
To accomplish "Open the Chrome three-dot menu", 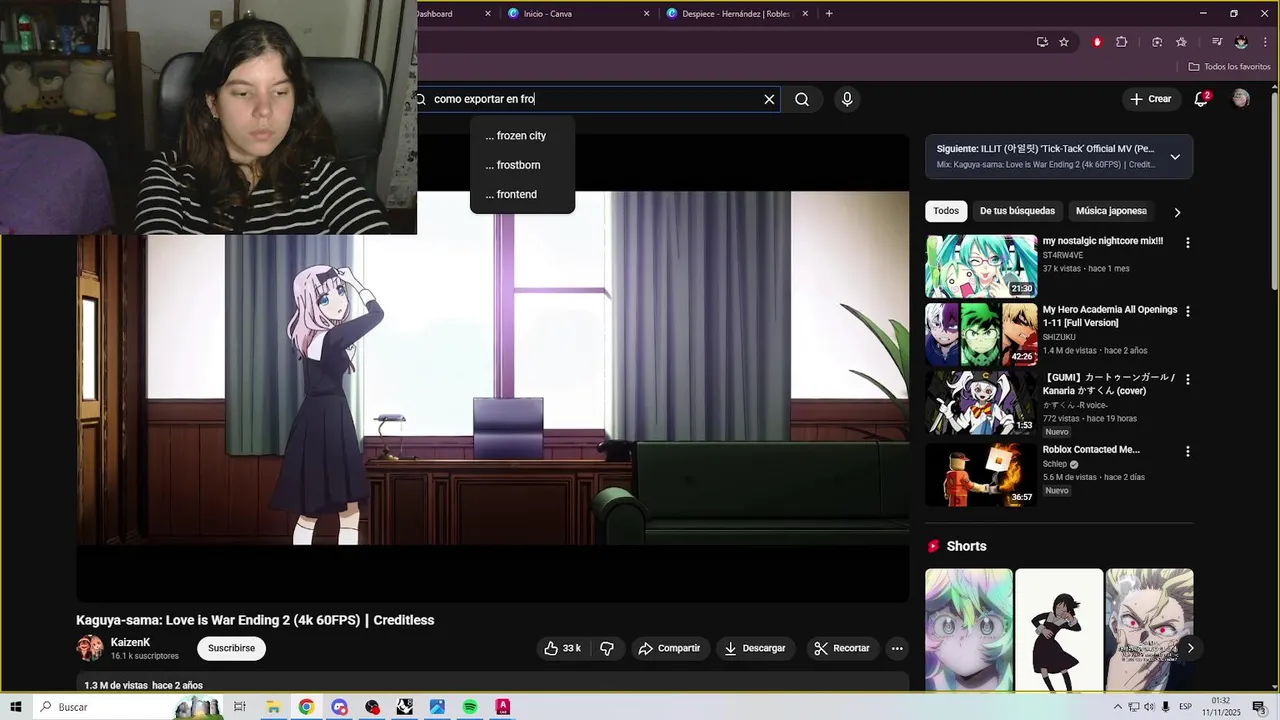I will (1265, 42).
